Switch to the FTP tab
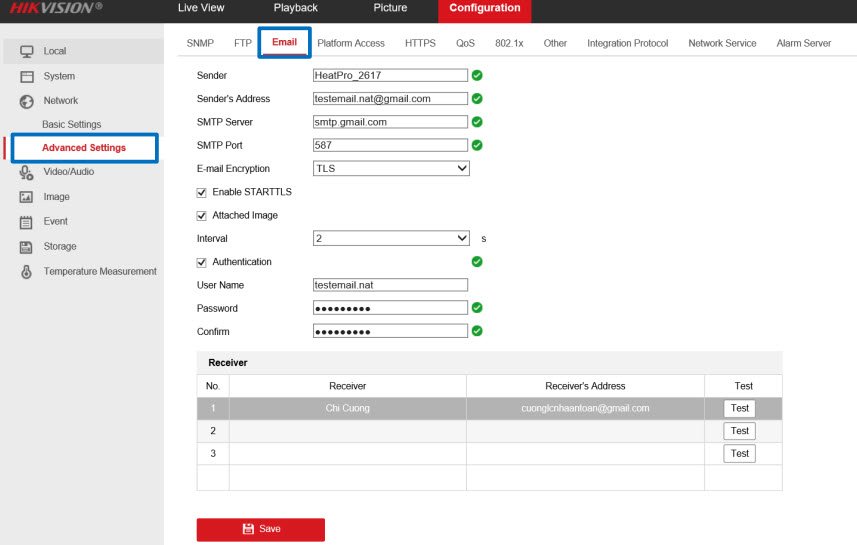This screenshot has height=545, width=857. 243,43
